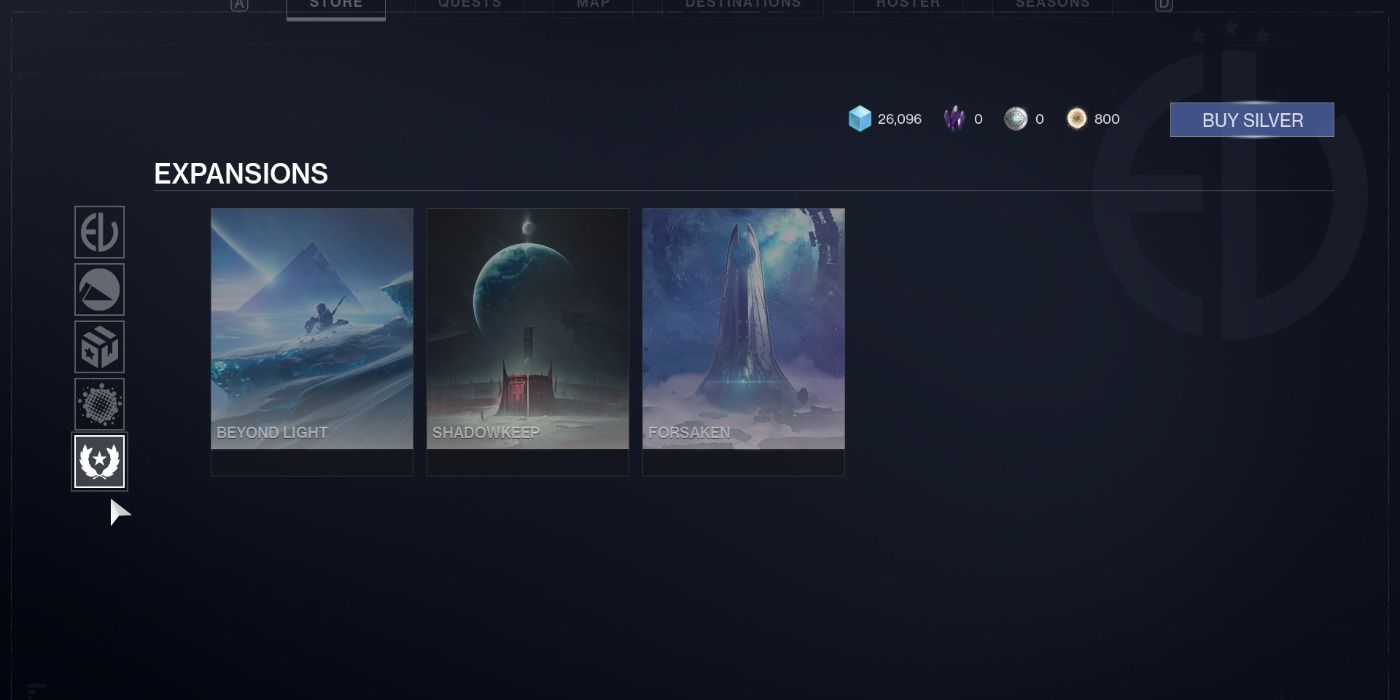Open the Roster tab
Screen dimensions: 1400x700
pos(908,5)
